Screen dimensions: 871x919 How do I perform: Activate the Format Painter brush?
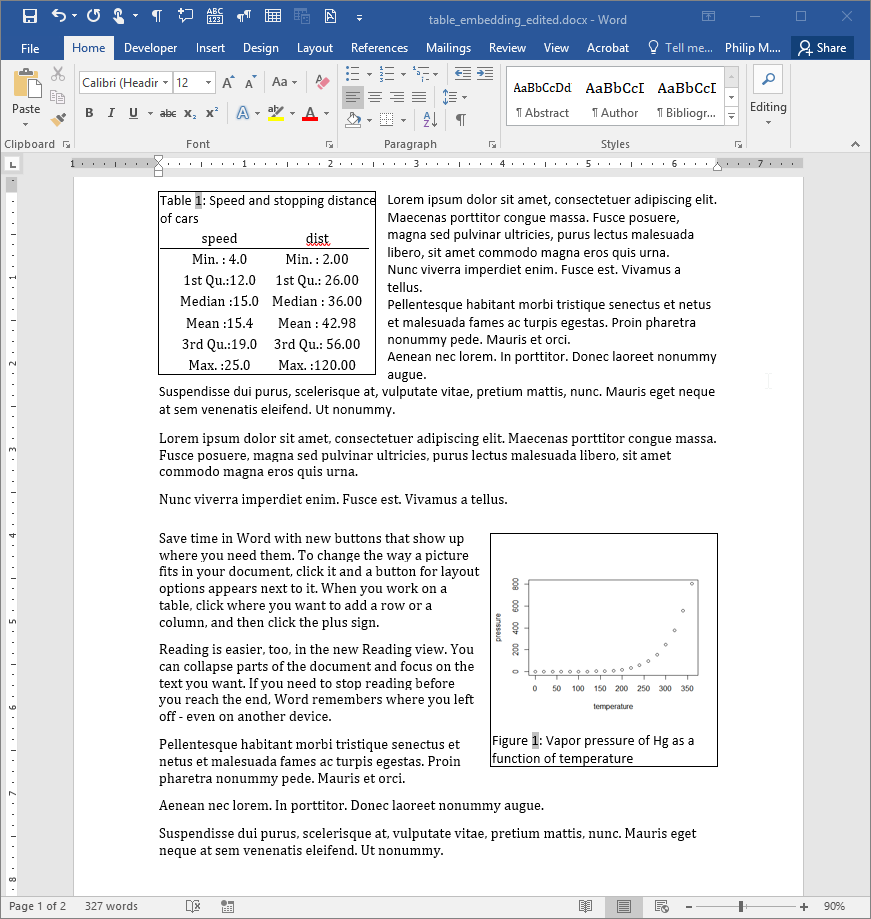click(57, 120)
